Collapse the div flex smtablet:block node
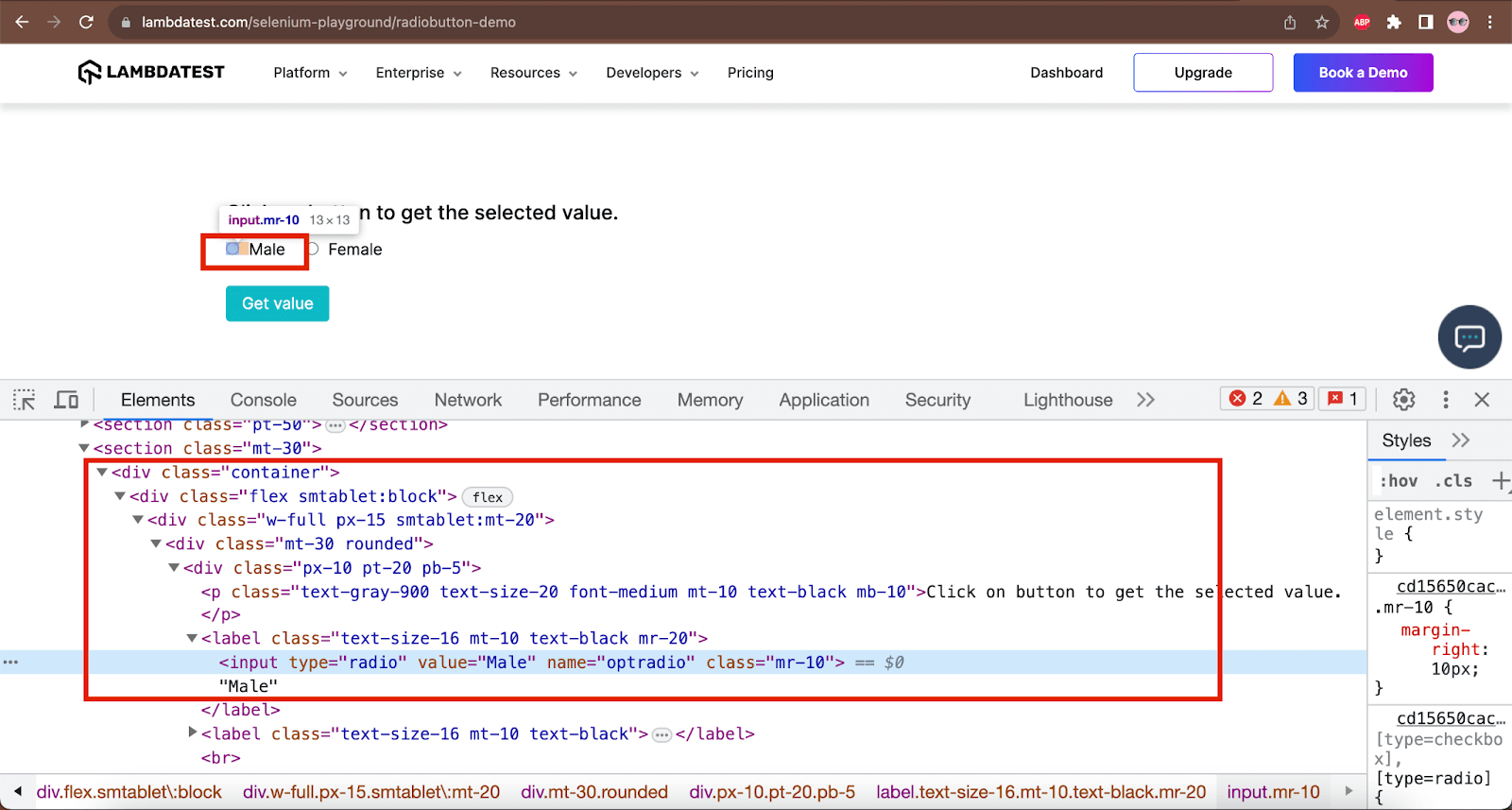The image size is (1512, 810). [120, 496]
